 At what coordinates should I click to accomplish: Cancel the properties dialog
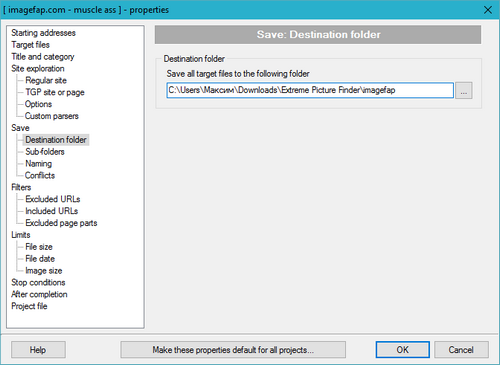pyautogui.click(x=461, y=350)
